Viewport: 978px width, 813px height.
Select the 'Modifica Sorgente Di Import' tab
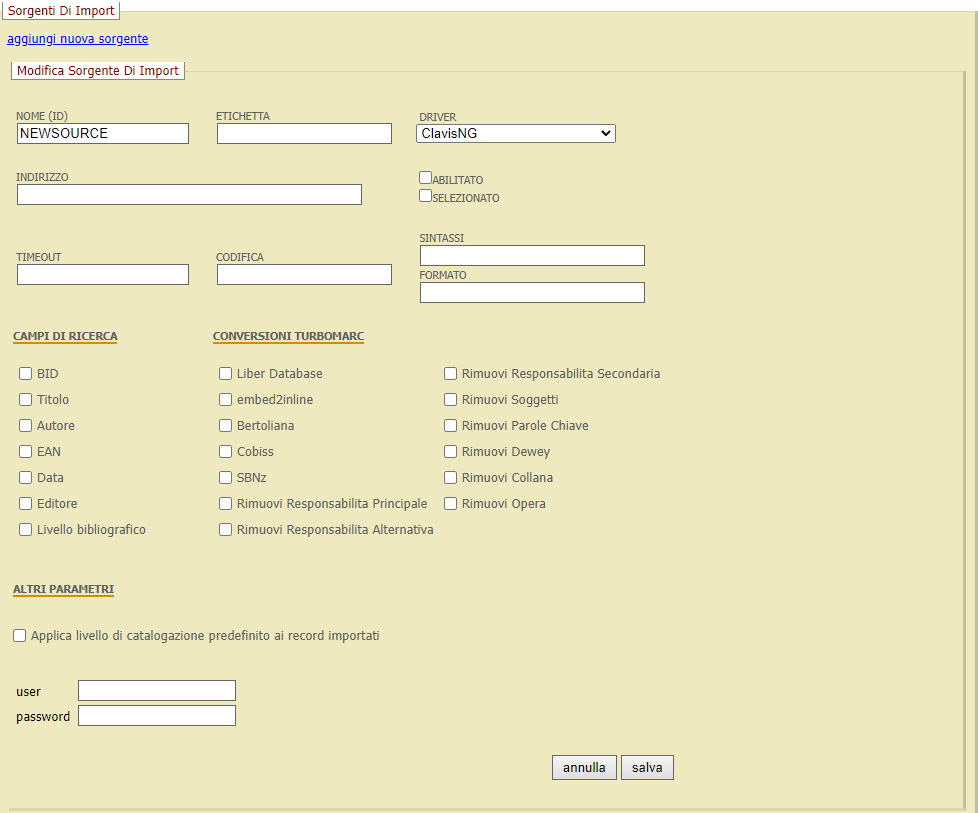pos(97,70)
